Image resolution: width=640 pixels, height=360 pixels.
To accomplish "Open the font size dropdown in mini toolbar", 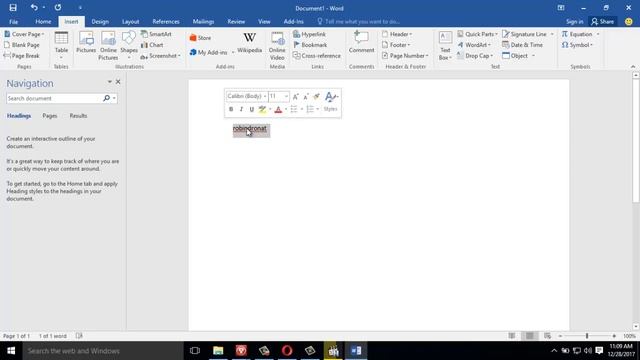I will [286, 96].
